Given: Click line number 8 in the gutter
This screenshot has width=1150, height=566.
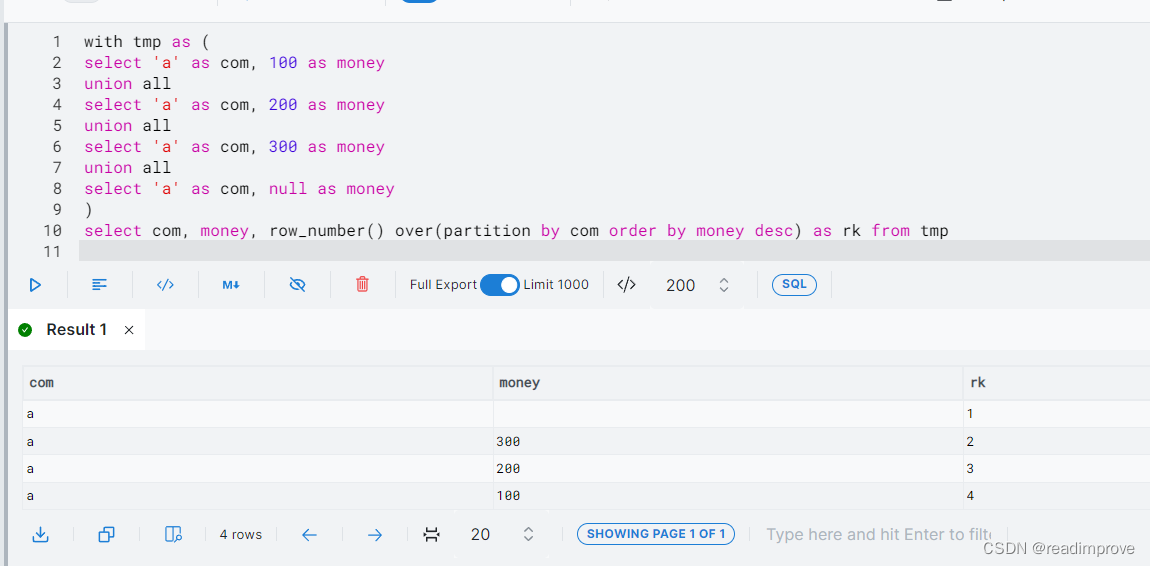Looking at the screenshot, I should (57, 189).
